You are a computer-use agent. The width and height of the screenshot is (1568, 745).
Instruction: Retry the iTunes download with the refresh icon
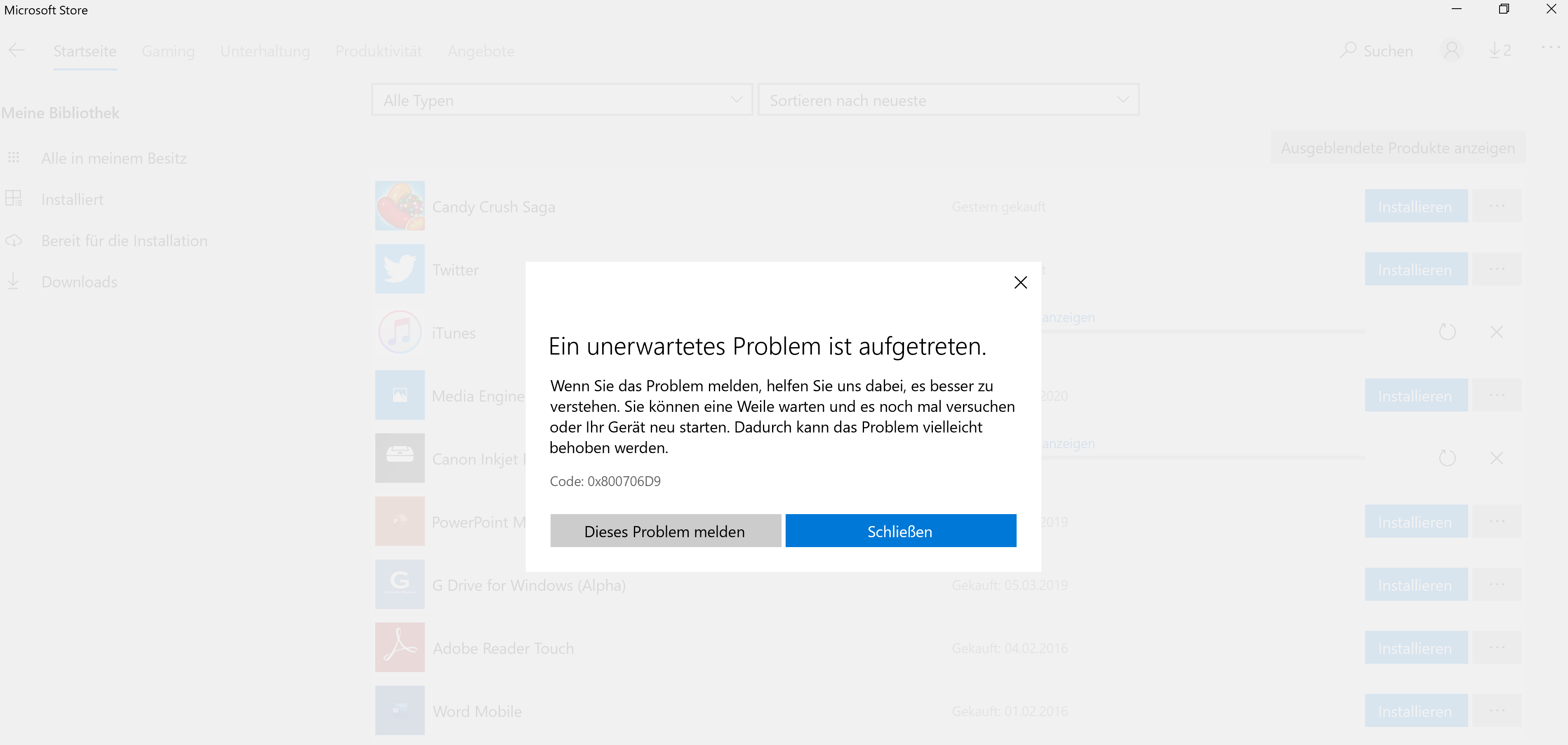coord(1447,332)
